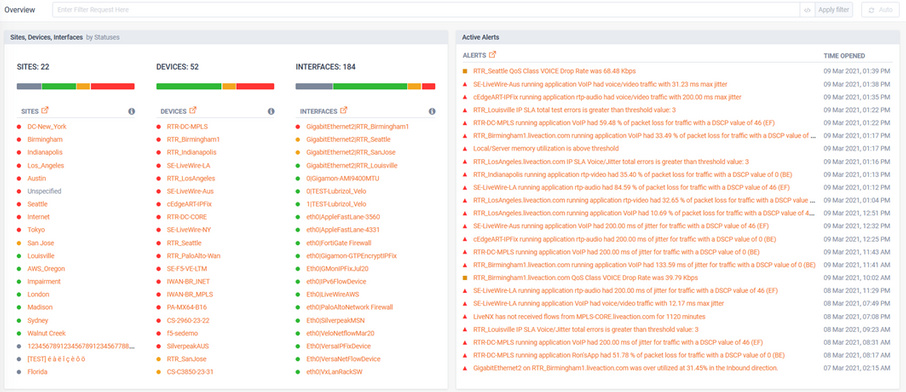
Task: Open Local/Server memory utilization alert
Action: point(546,148)
